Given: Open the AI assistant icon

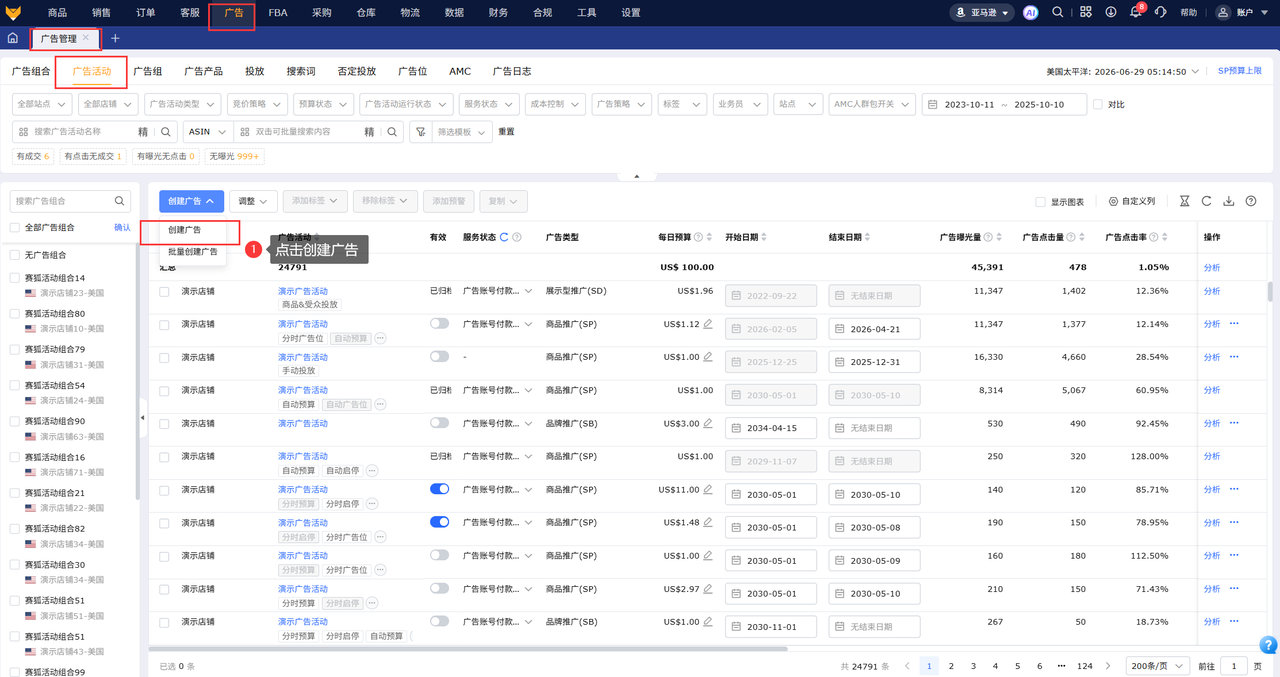Looking at the screenshot, I should (1031, 12).
